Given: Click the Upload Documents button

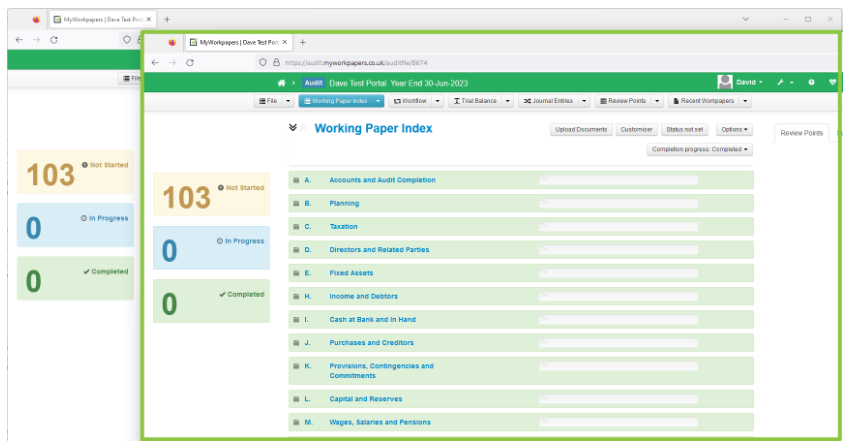Looking at the screenshot, I should [x=581, y=130].
